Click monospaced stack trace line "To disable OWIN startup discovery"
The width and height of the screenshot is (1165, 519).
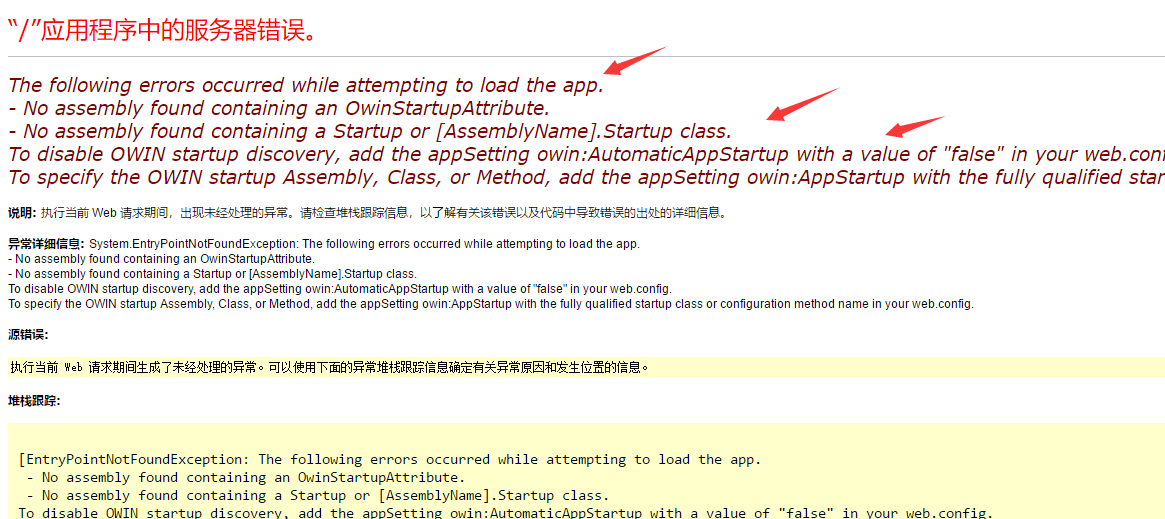[x=505, y=512]
